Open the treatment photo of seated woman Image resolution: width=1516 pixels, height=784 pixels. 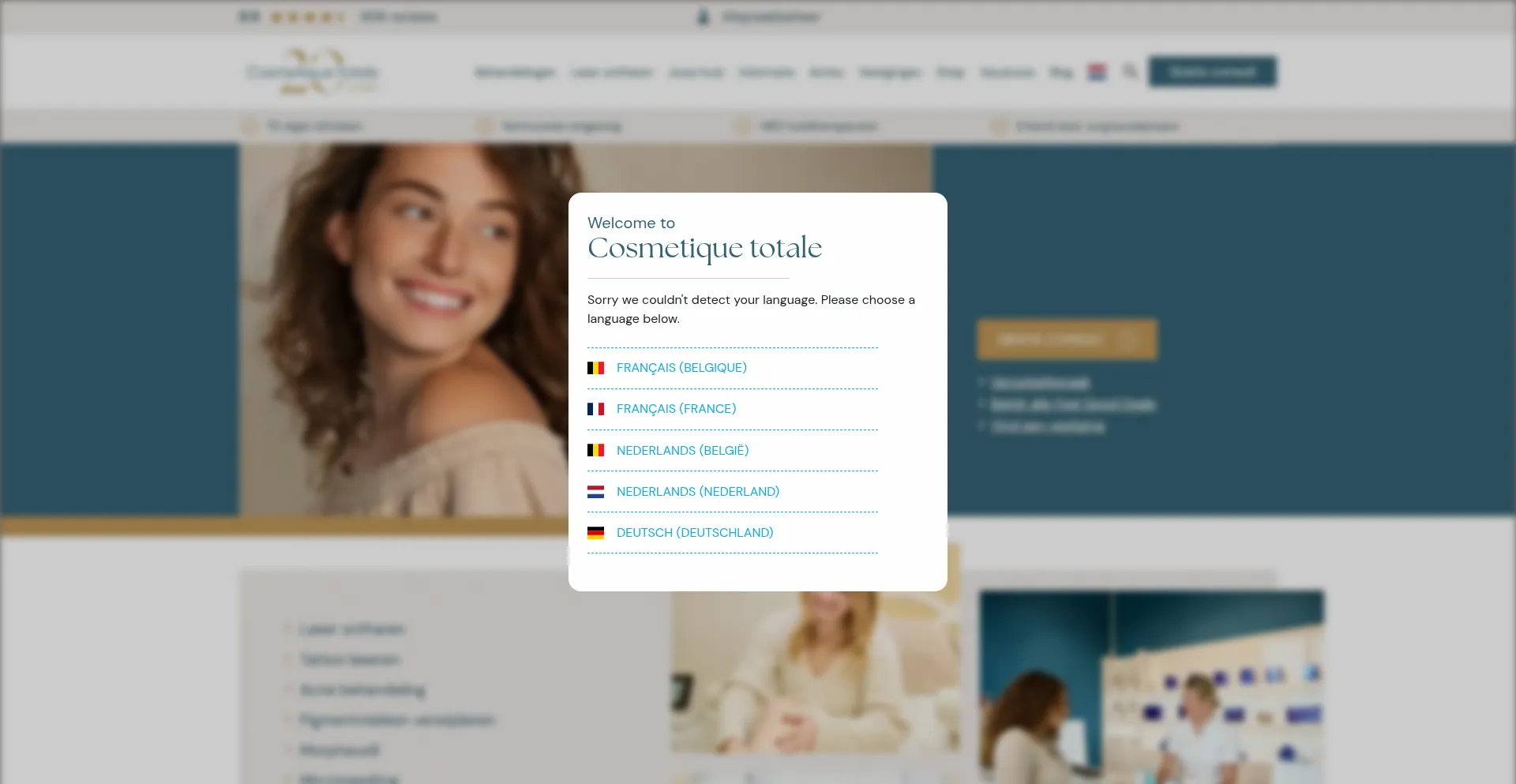[816, 671]
